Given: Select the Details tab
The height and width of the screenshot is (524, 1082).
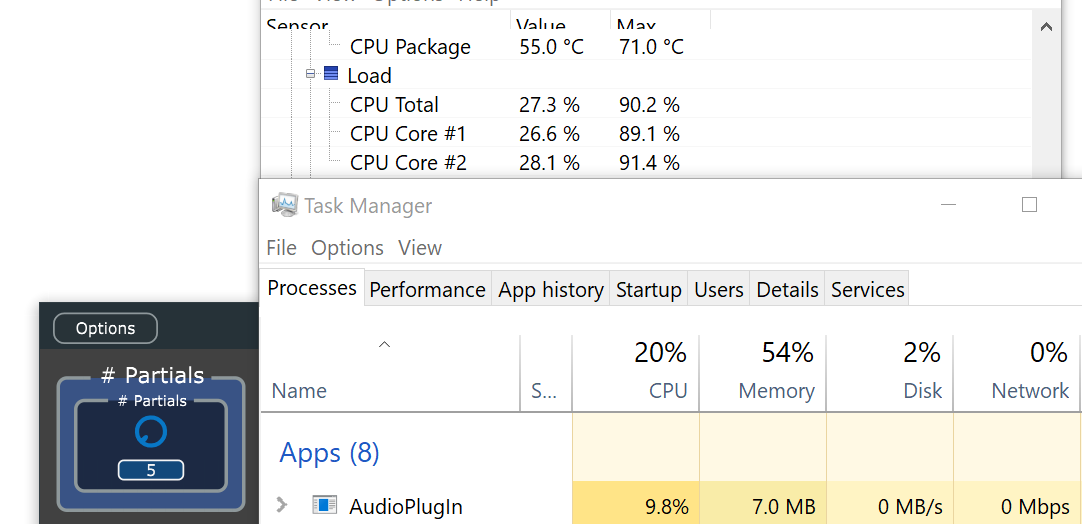Looking at the screenshot, I should coord(787,290).
